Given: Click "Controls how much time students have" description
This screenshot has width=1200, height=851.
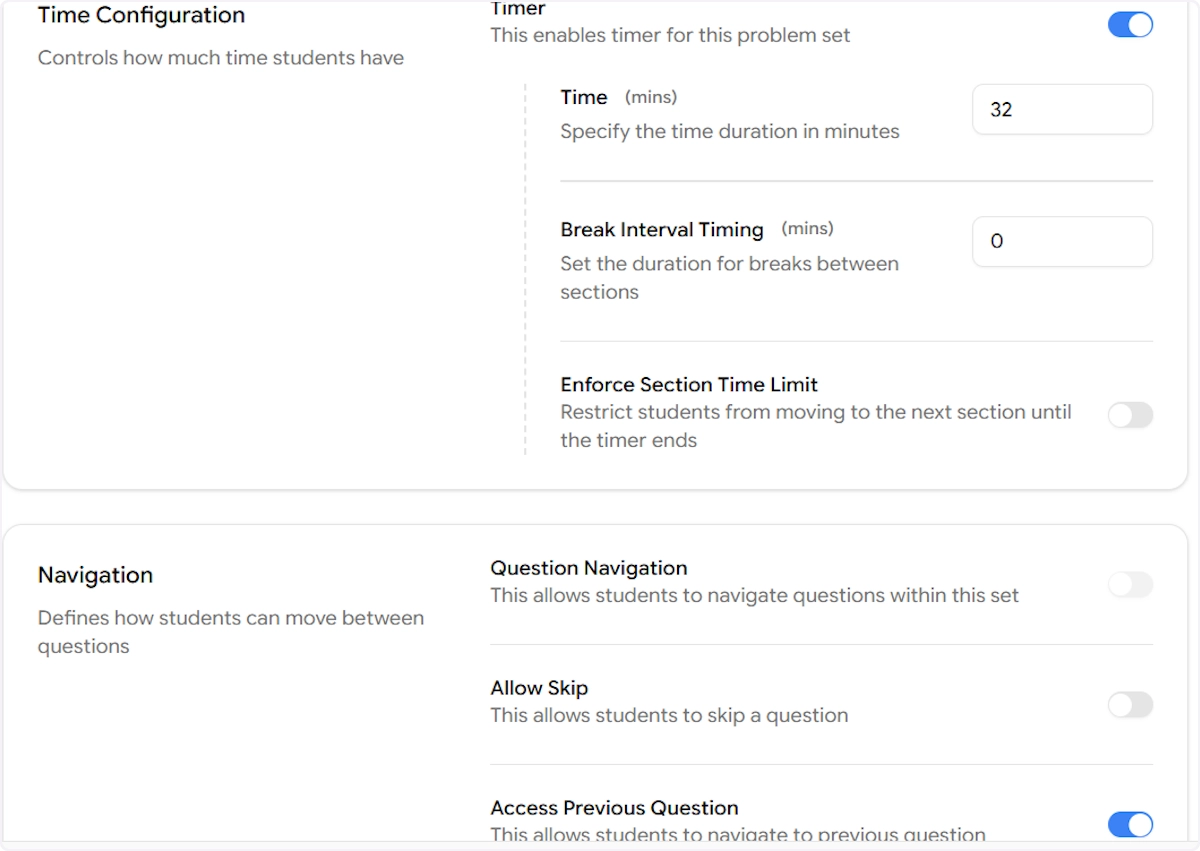Looking at the screenshot, I should [221, 58].
